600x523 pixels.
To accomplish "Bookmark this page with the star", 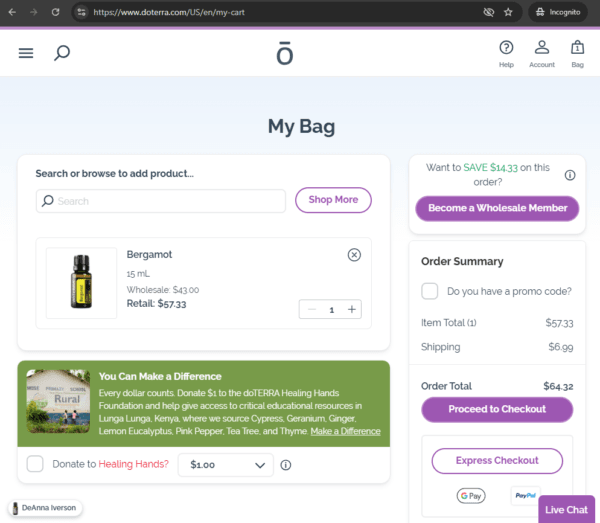I will (508, 12).
